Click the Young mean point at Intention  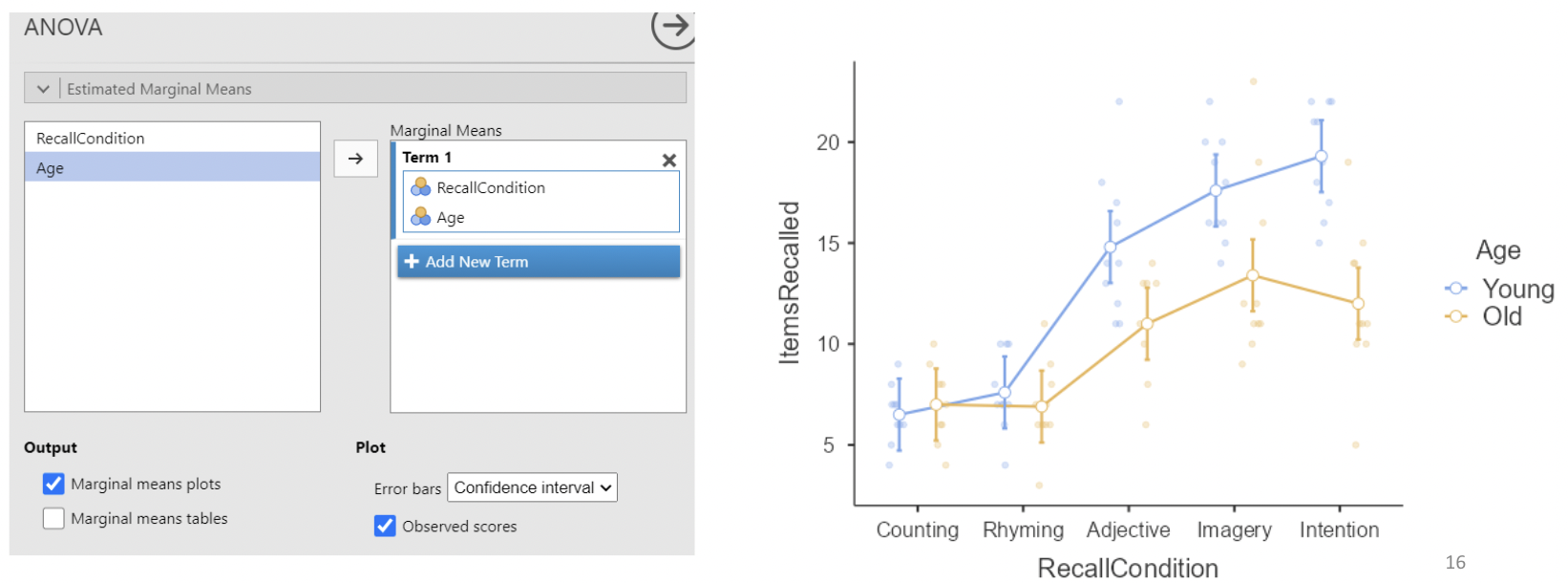1321,157
